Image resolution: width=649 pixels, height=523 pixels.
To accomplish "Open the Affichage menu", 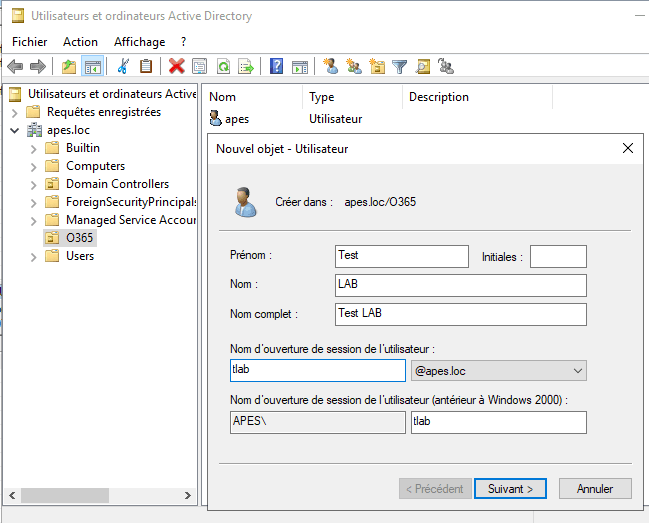I will tap(139, 42).
